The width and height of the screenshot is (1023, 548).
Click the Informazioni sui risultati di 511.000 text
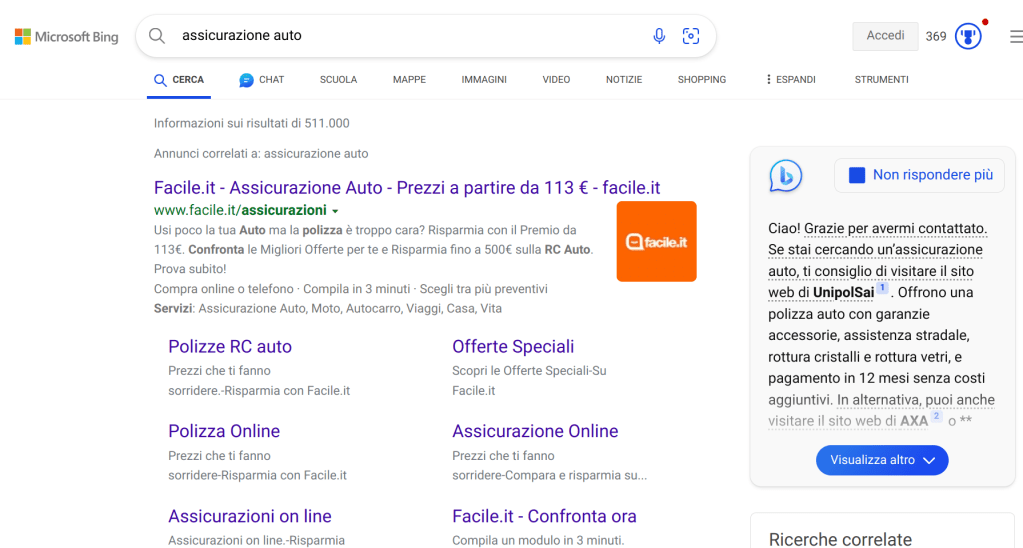pos(252,123)
